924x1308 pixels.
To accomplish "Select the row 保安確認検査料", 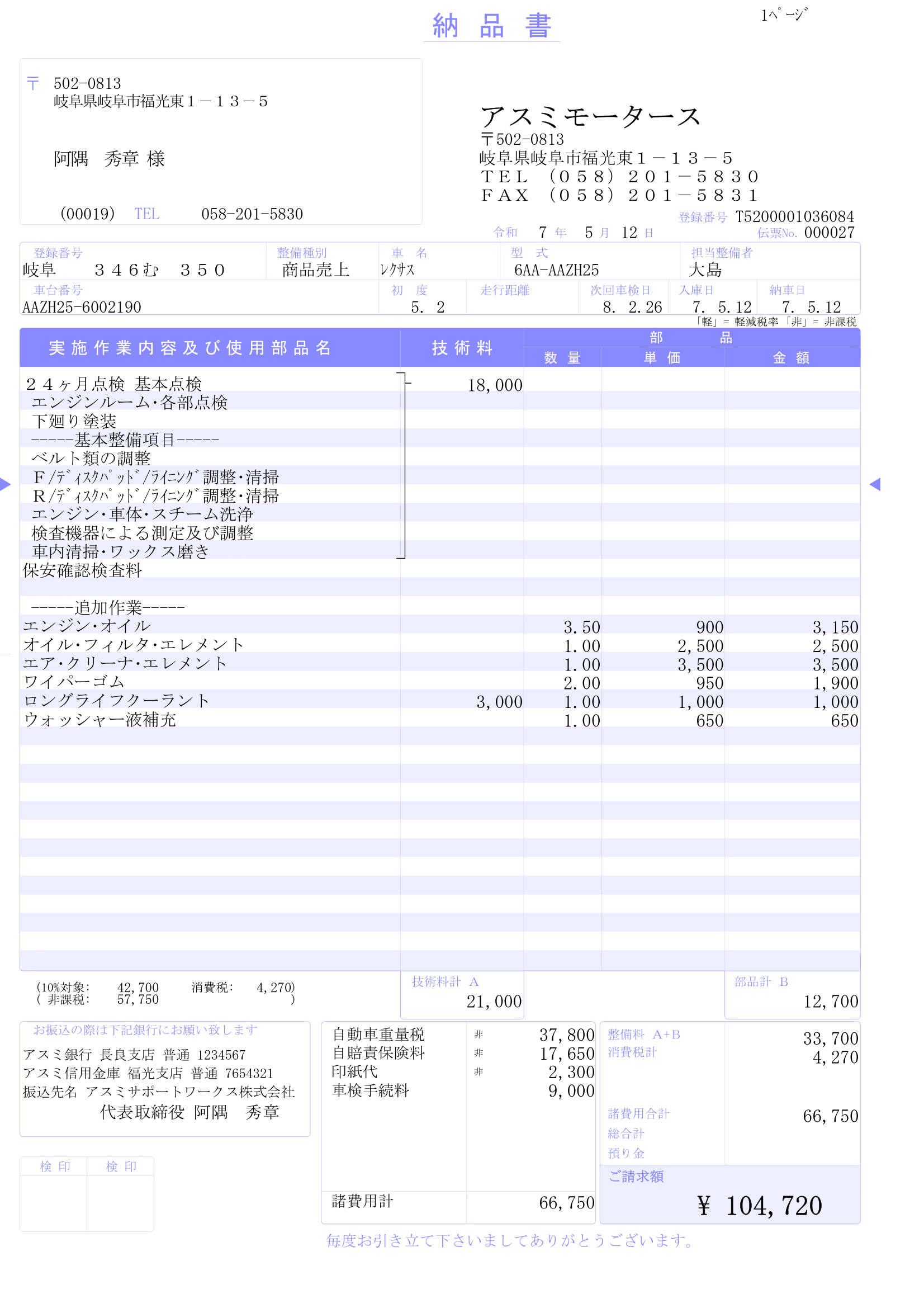I will coord(83,571).
